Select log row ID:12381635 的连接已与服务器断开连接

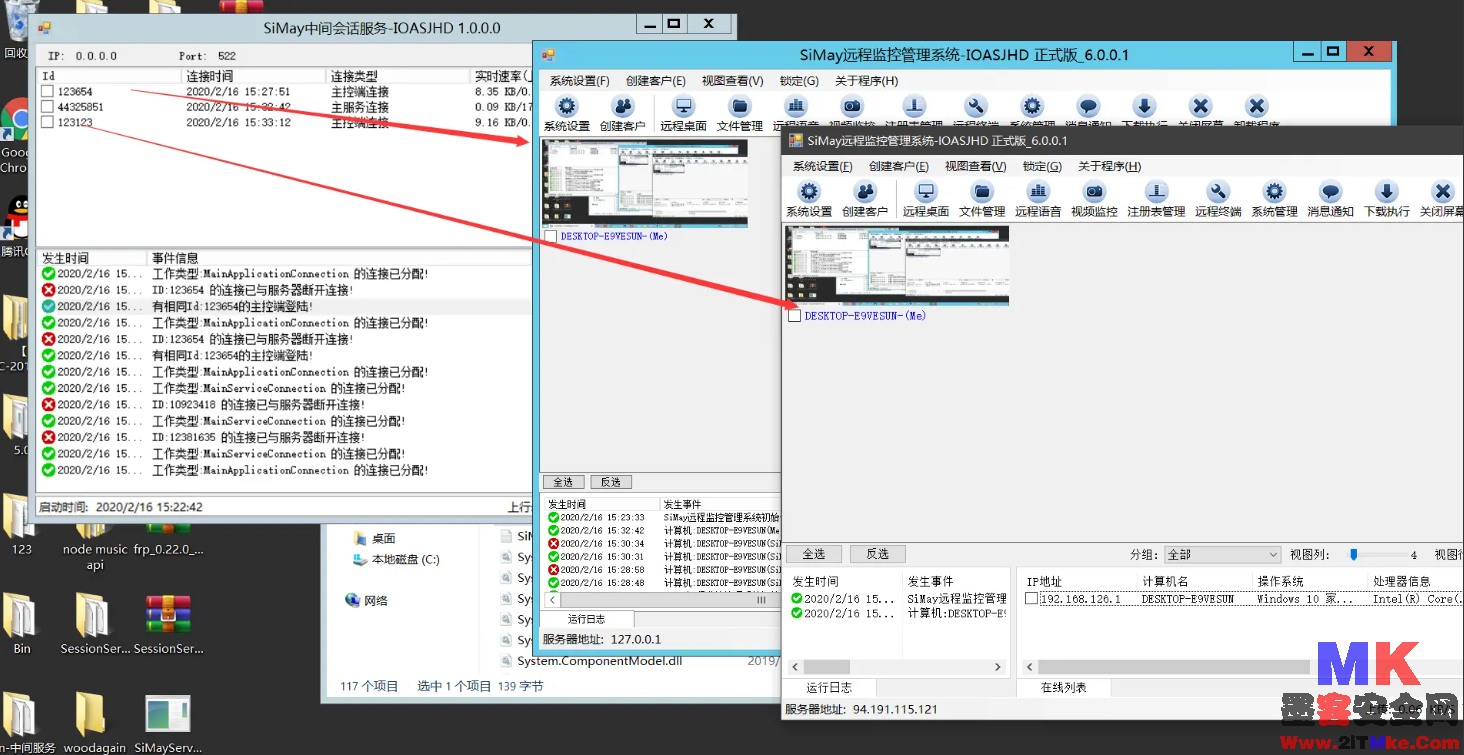click(x=284, y=438)
